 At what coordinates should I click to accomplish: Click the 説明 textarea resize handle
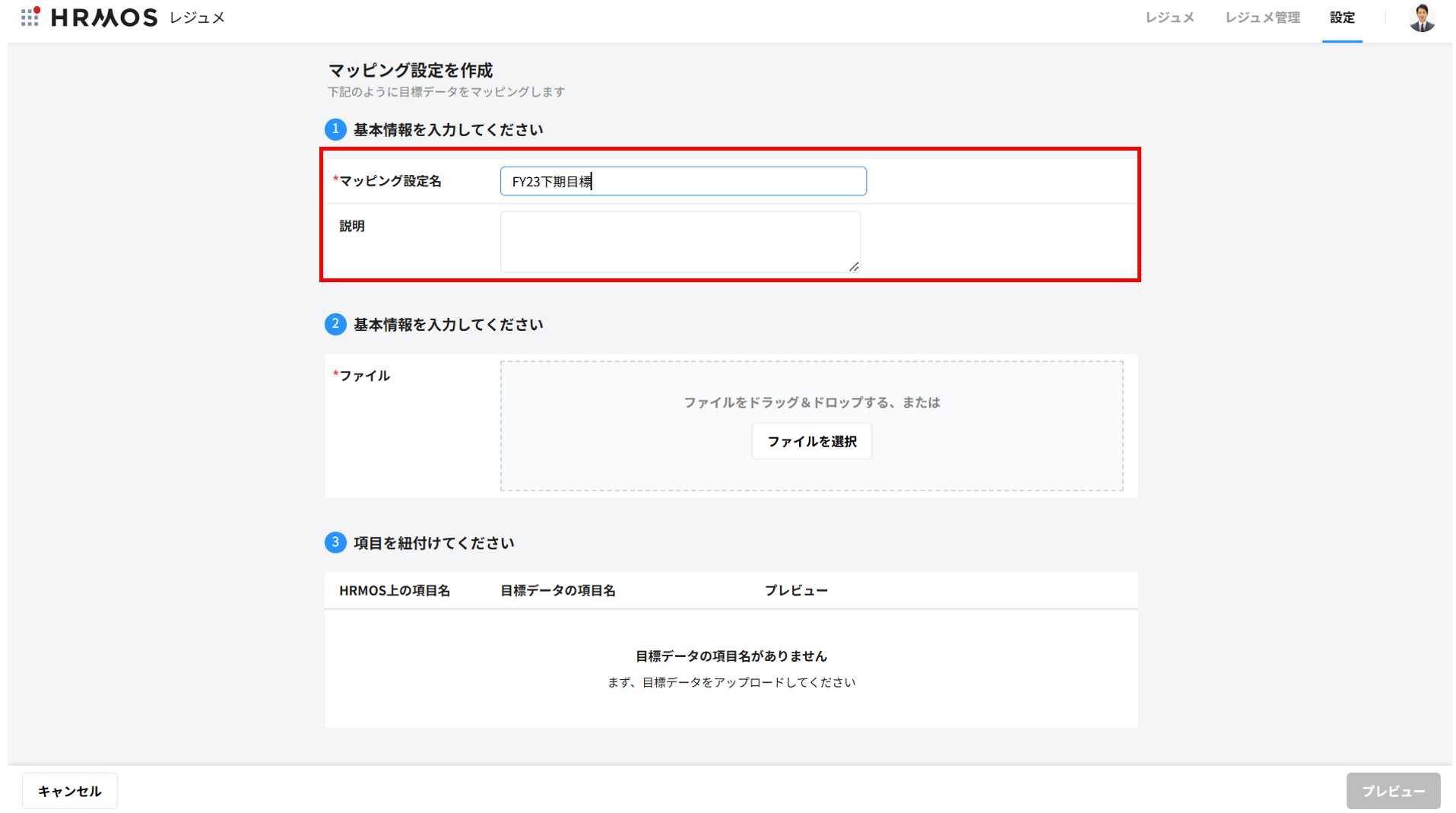pyautogui.click(x=854, y=266)
